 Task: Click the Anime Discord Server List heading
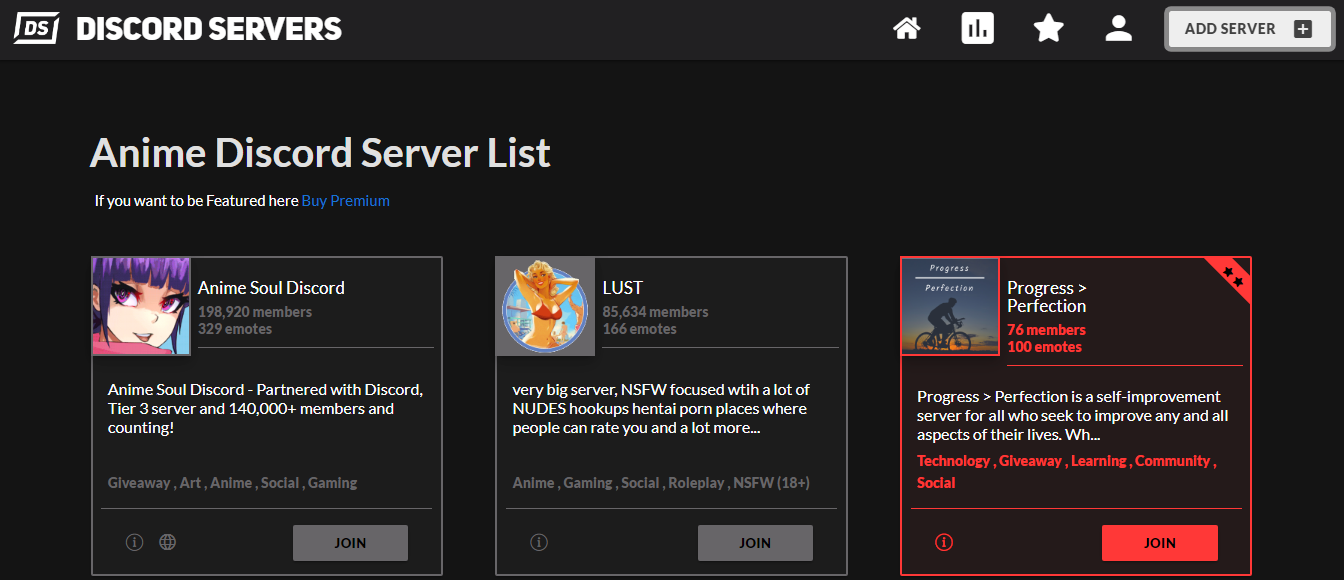point(320,154)
